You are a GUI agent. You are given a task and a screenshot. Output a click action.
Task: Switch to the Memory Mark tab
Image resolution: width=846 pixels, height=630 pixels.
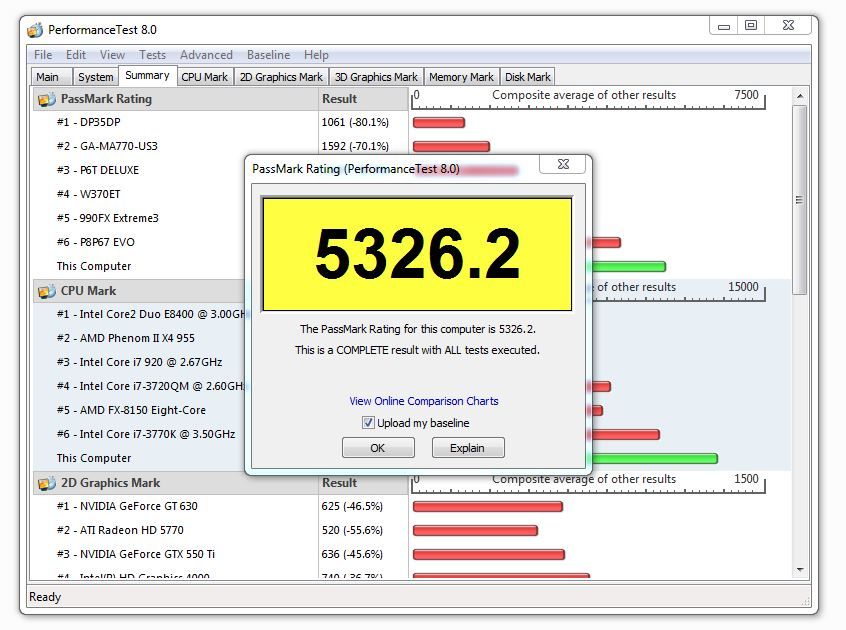click(x=461, y=77)
